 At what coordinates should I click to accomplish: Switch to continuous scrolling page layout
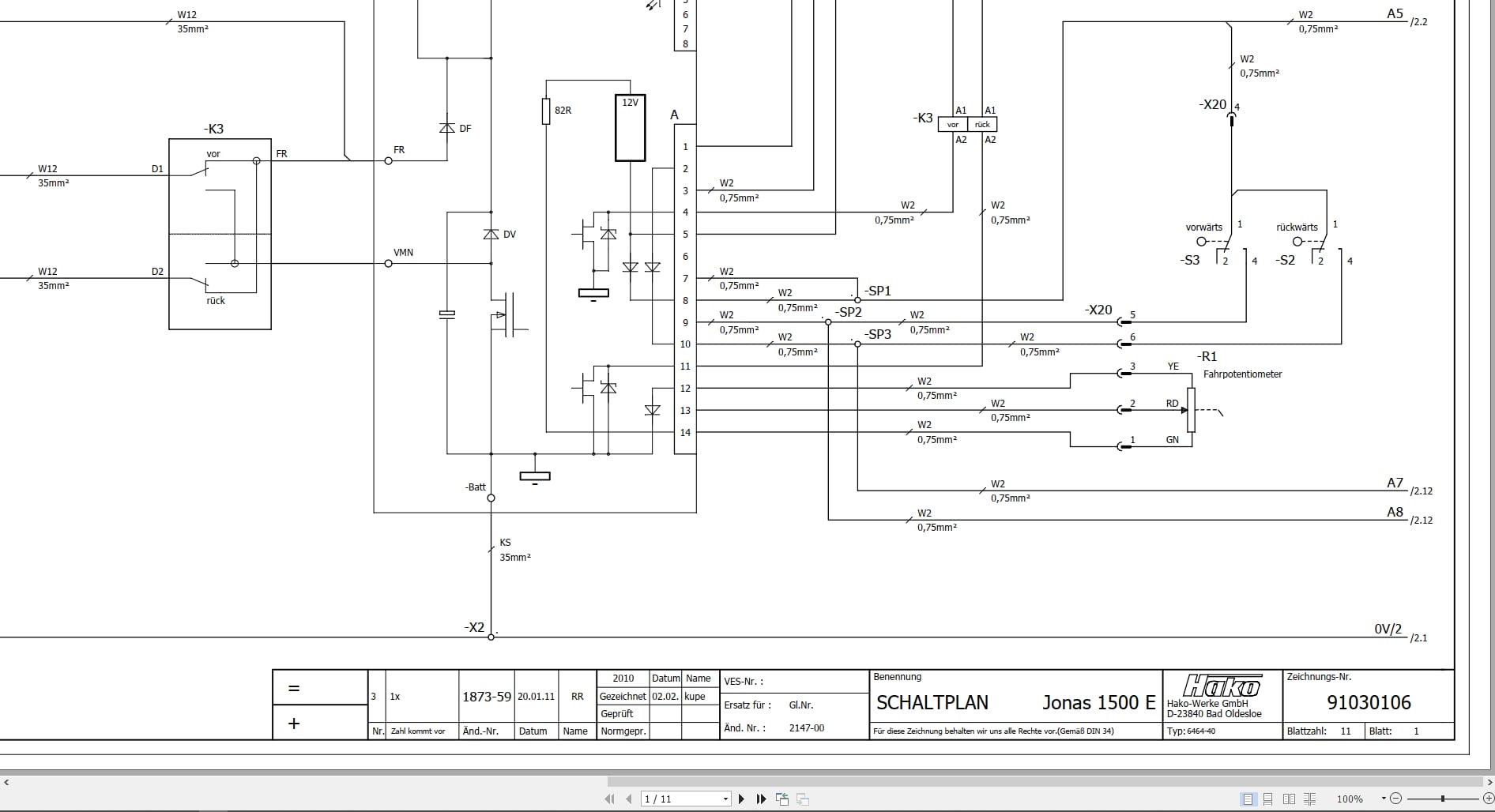tap(1268, 799)
